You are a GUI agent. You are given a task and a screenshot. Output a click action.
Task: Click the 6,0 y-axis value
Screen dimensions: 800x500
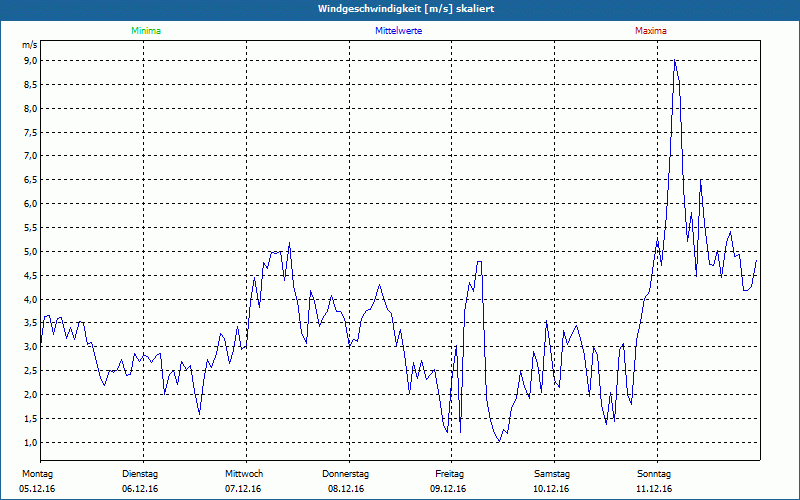pyautogui.click(x=31, y=204)
